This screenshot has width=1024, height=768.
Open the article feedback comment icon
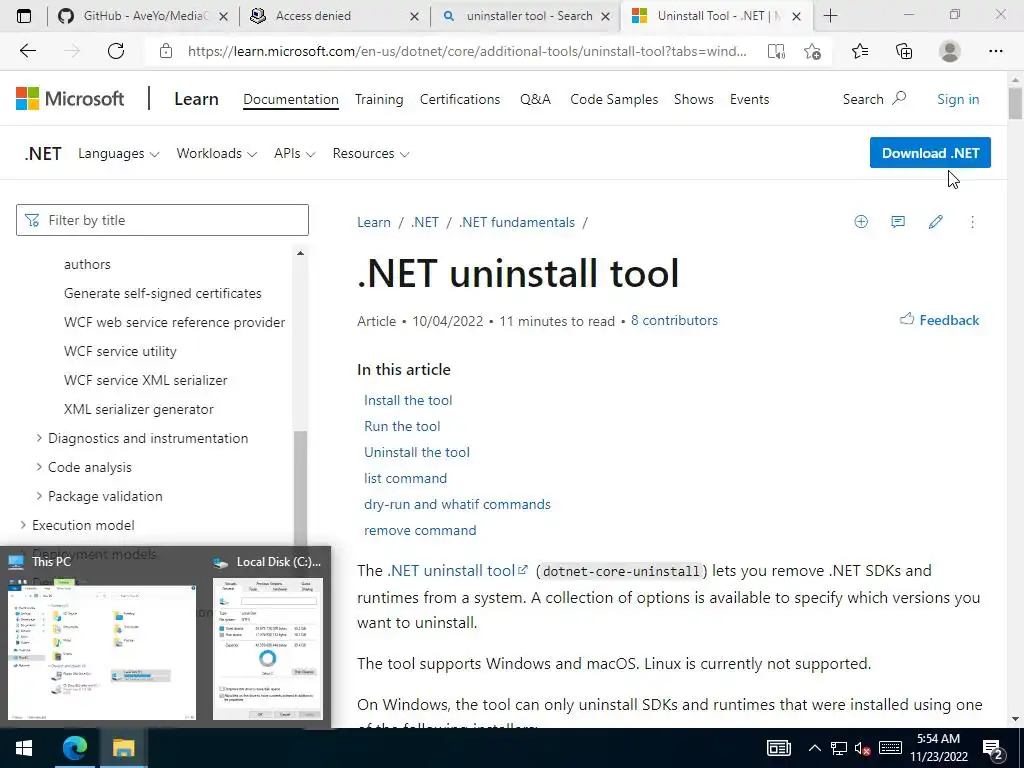(x=898, y=222)
